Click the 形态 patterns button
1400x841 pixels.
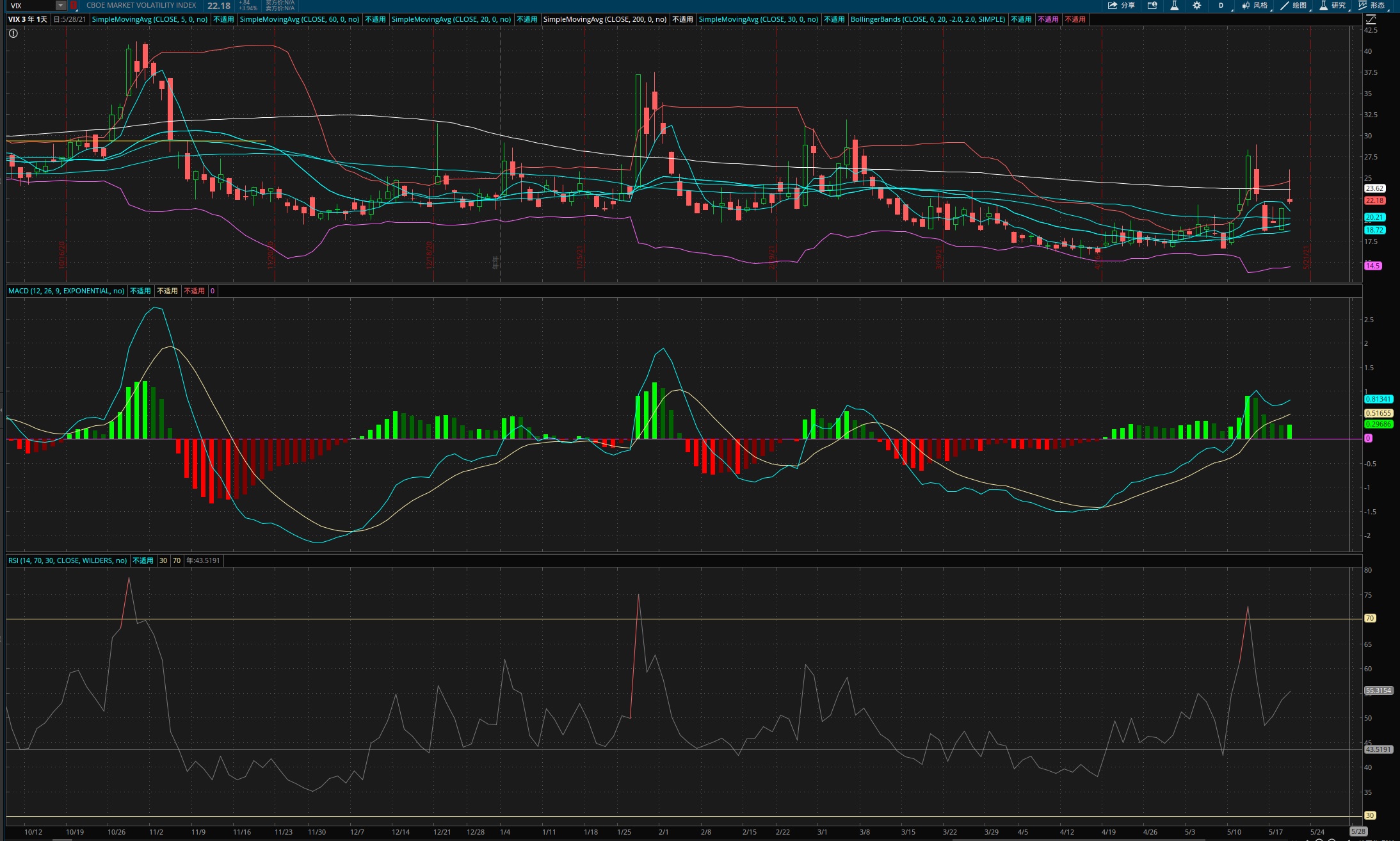point(1372,6)
